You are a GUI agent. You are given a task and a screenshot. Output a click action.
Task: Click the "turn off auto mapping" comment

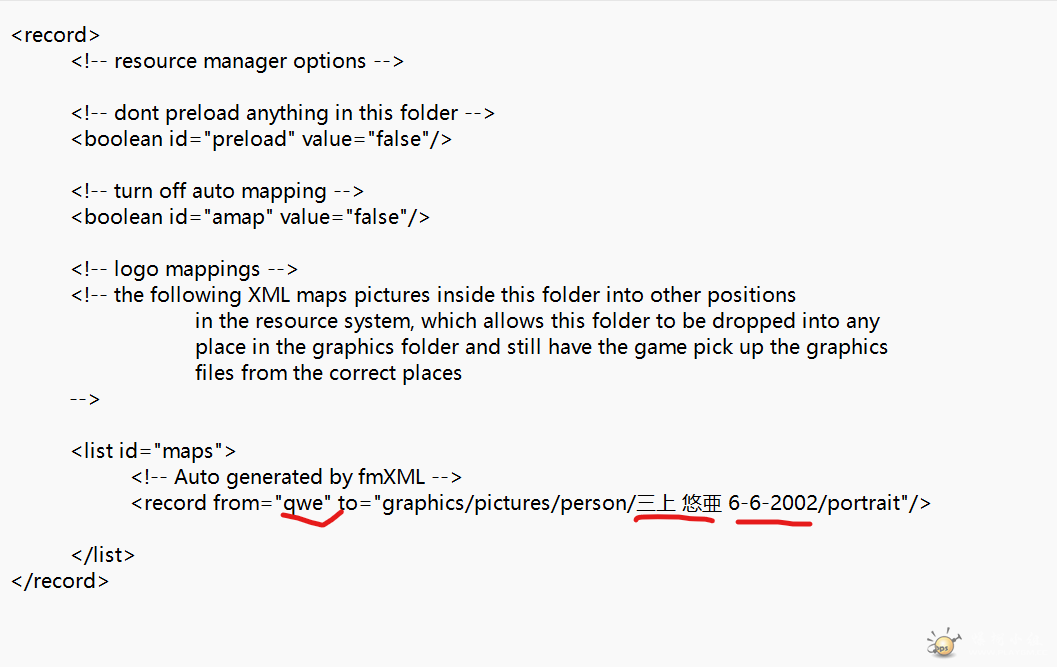(x=217, y=191)
